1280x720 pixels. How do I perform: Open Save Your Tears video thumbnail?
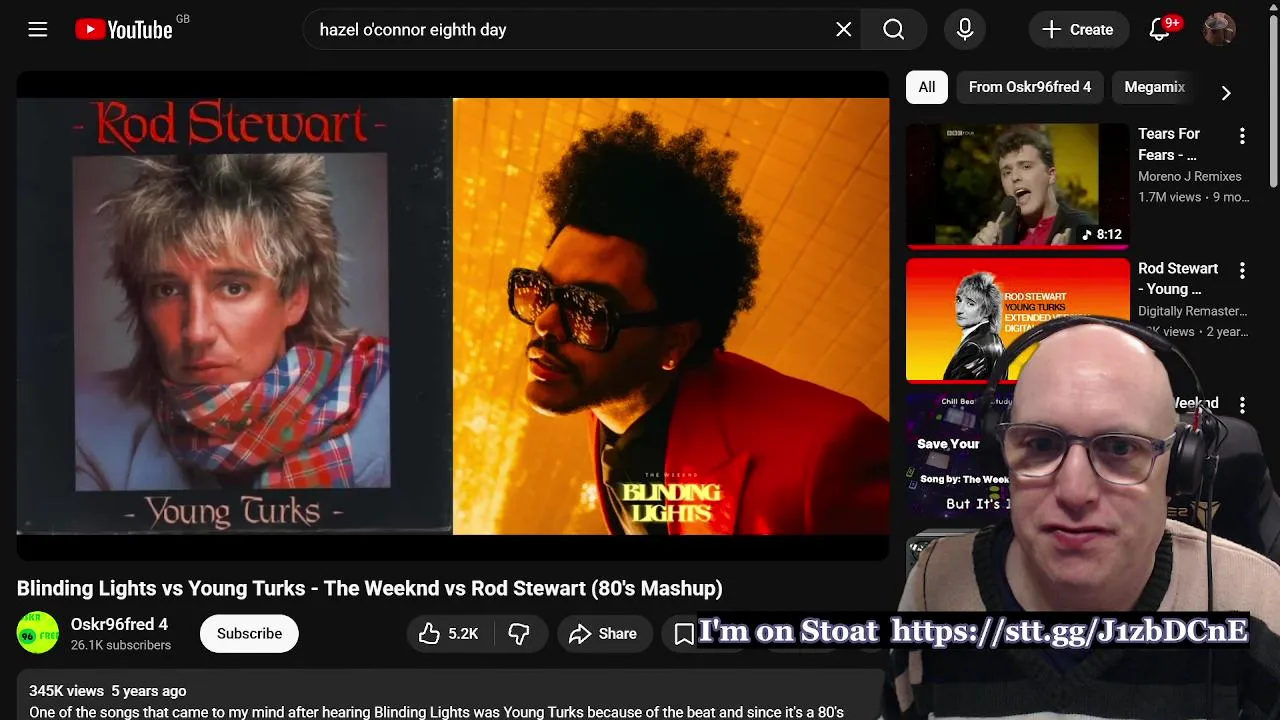[x=958, y=455]
